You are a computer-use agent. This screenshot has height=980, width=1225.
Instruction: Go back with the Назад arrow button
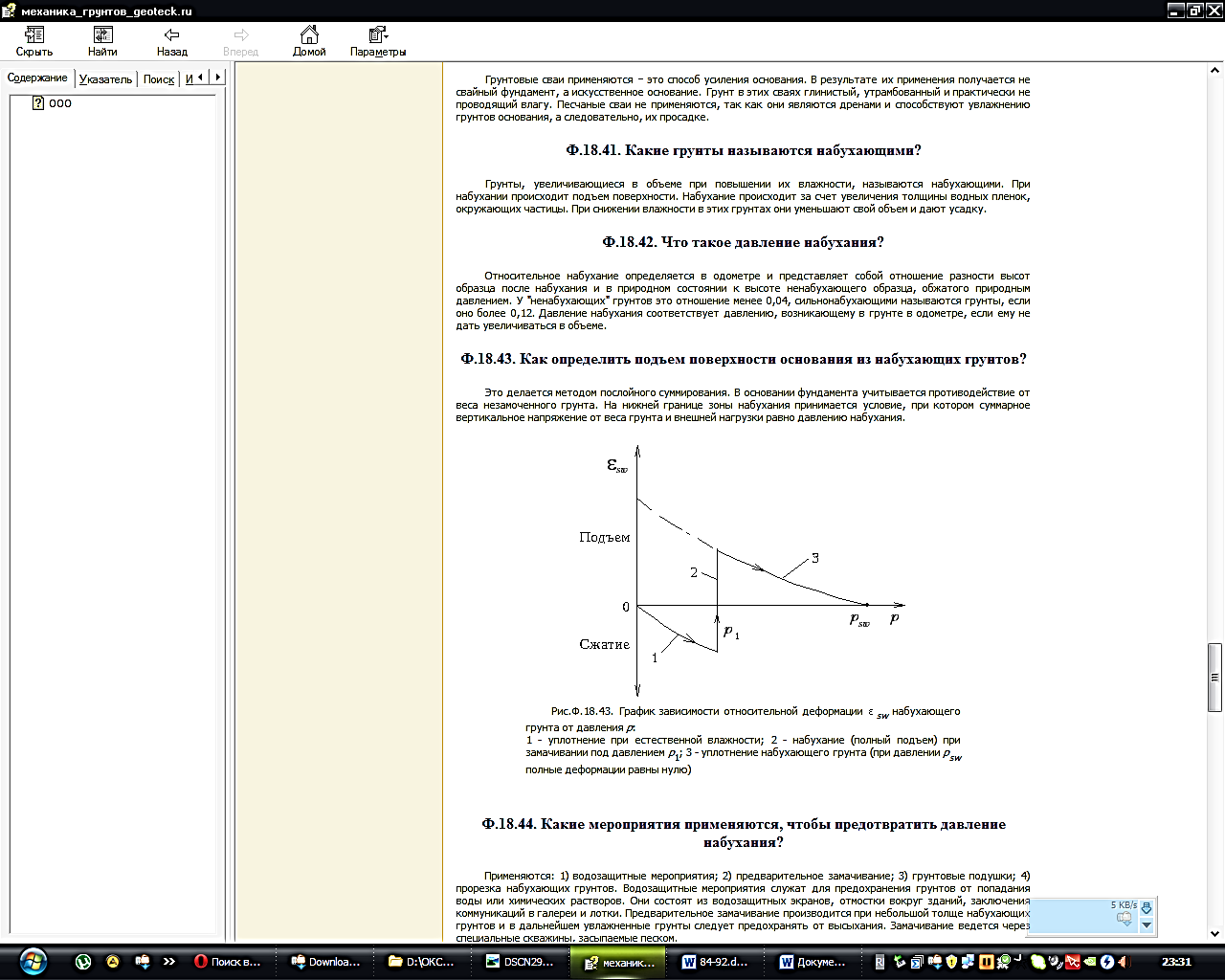click(172, 42)
